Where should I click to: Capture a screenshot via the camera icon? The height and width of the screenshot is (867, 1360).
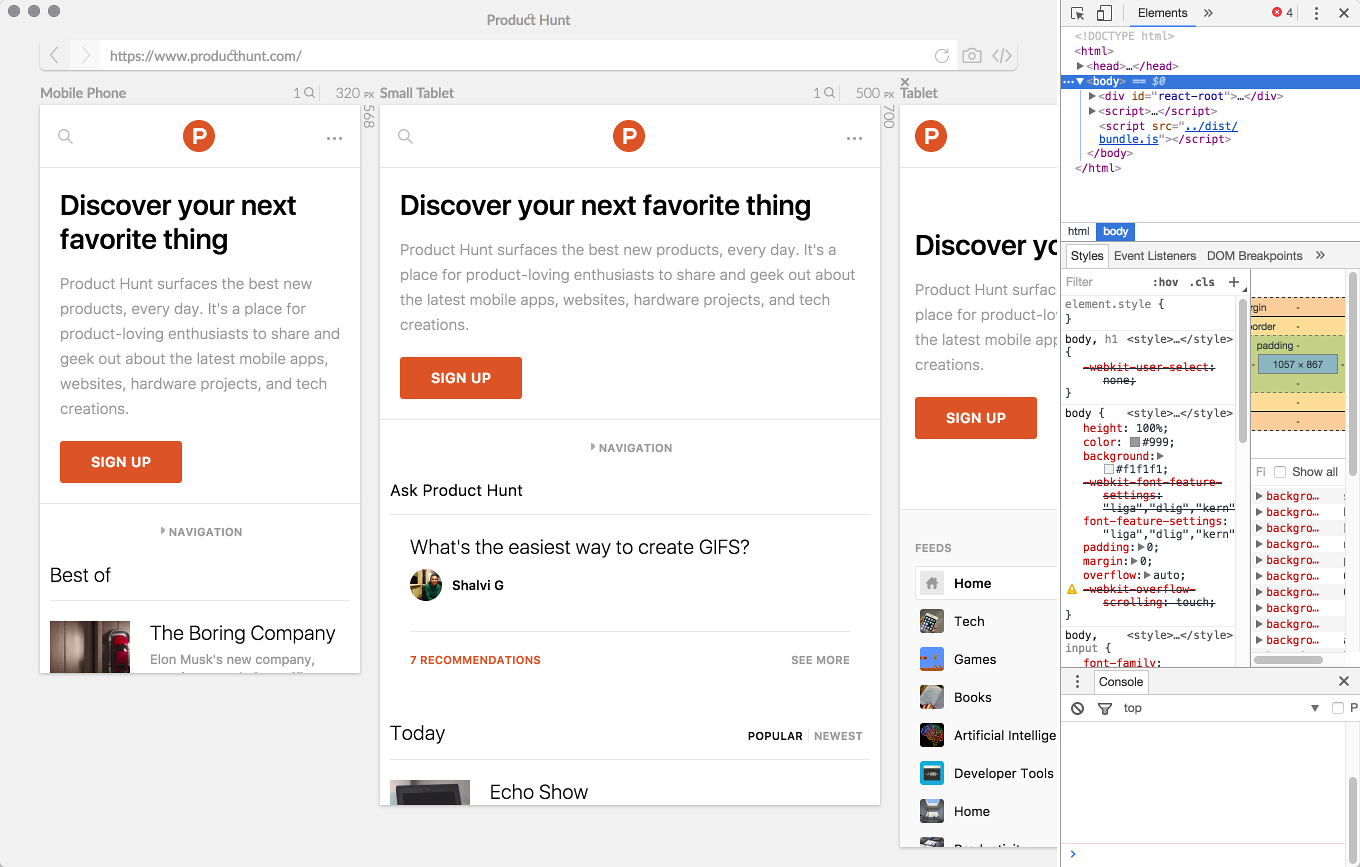click(971, 56)
